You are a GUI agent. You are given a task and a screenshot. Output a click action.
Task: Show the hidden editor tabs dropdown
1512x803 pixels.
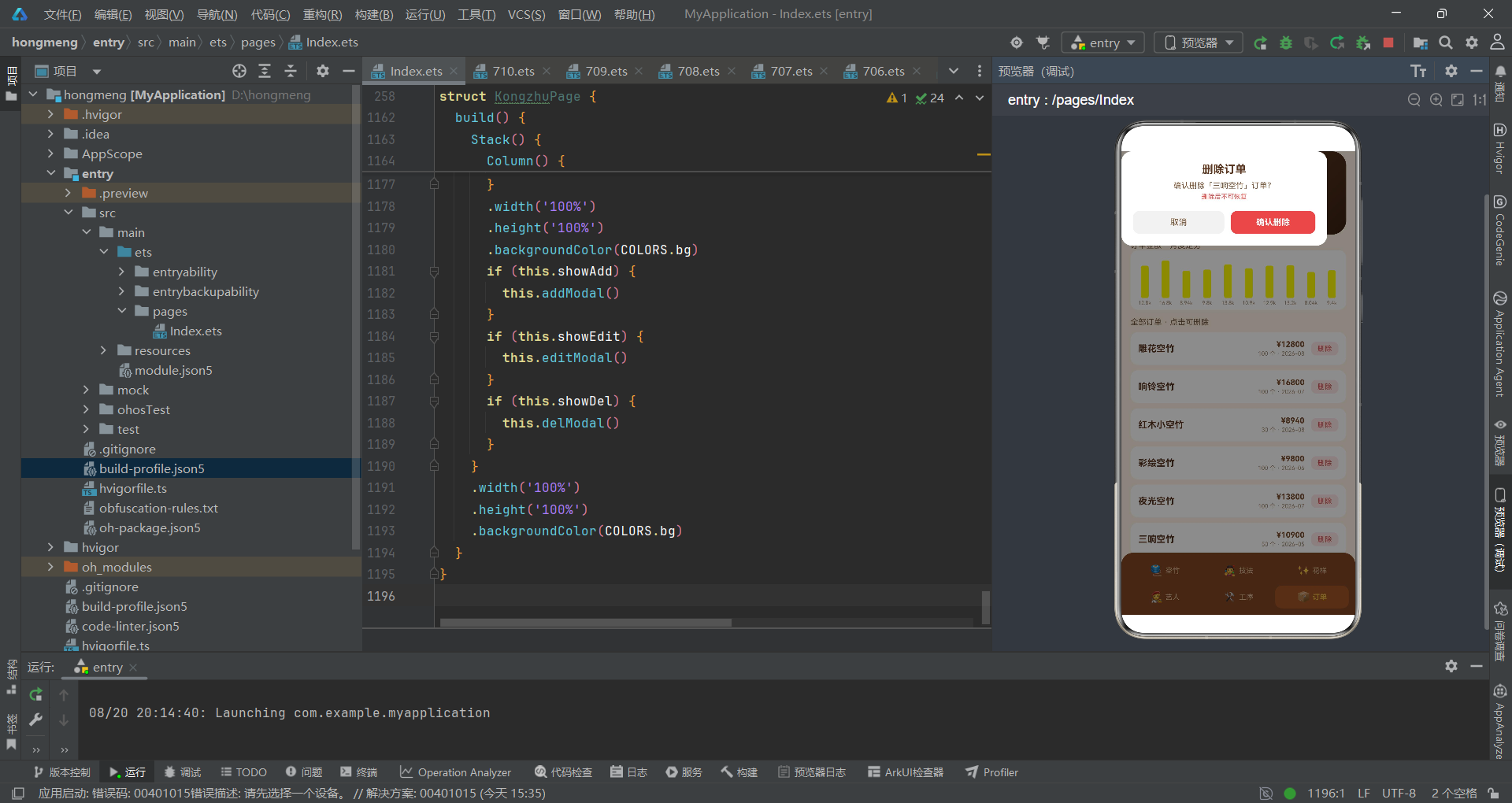coord(954,71)
